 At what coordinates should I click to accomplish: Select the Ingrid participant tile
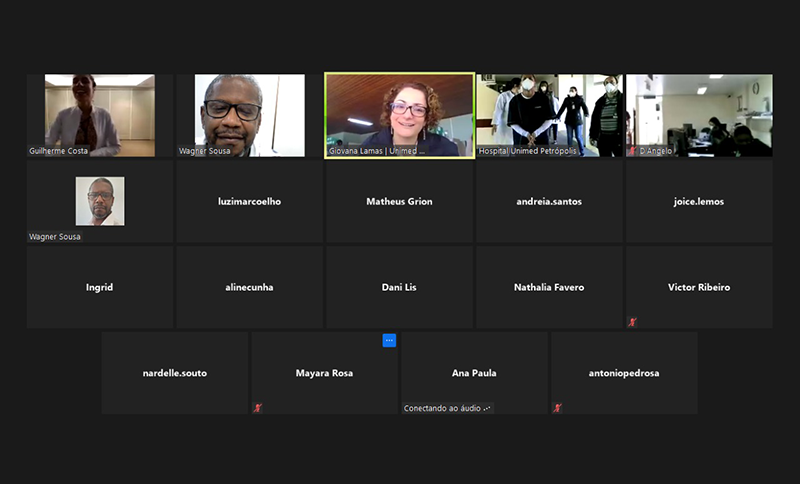(100, 287)
